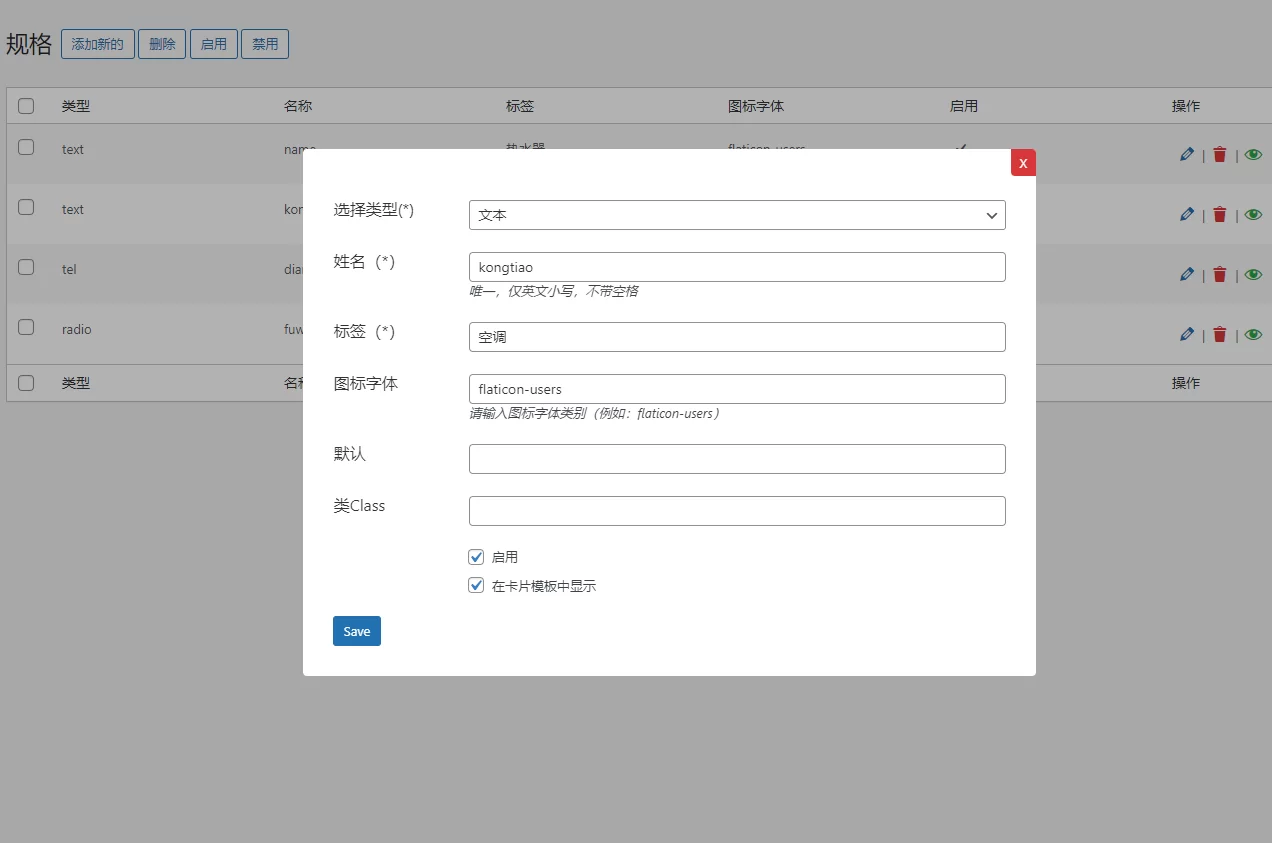Click the 标签 field containing 空调
The image size is (1272, 843).
pos(737,337)
